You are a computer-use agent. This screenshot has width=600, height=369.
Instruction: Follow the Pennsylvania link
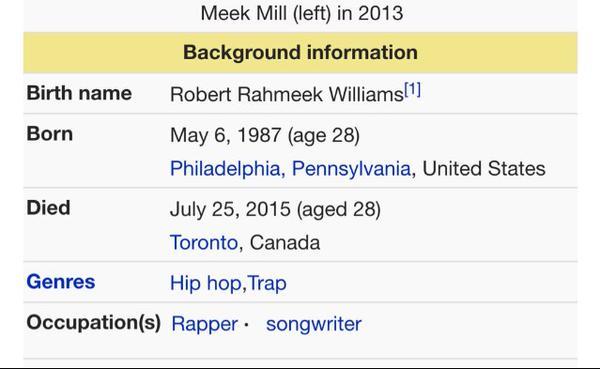tap(351, 169)
